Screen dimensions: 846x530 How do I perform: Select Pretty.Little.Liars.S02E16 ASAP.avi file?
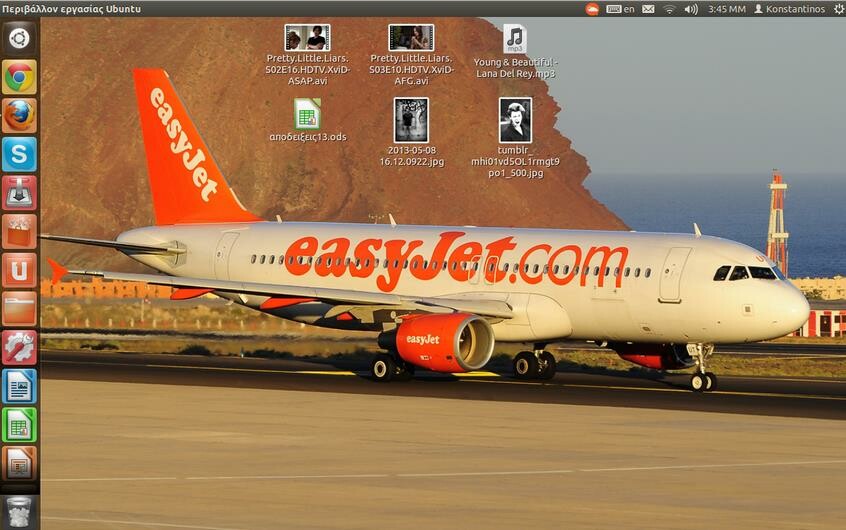tap(308, 55)
